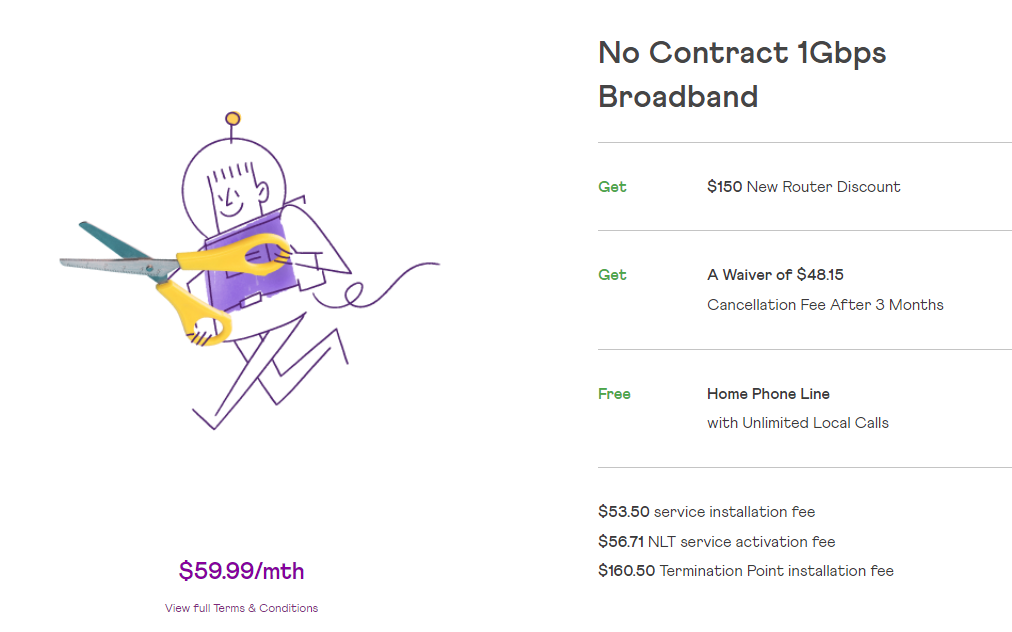Click the $150 New Router Discount text
Screen dimensions: 1012x632
click(803, 187)
